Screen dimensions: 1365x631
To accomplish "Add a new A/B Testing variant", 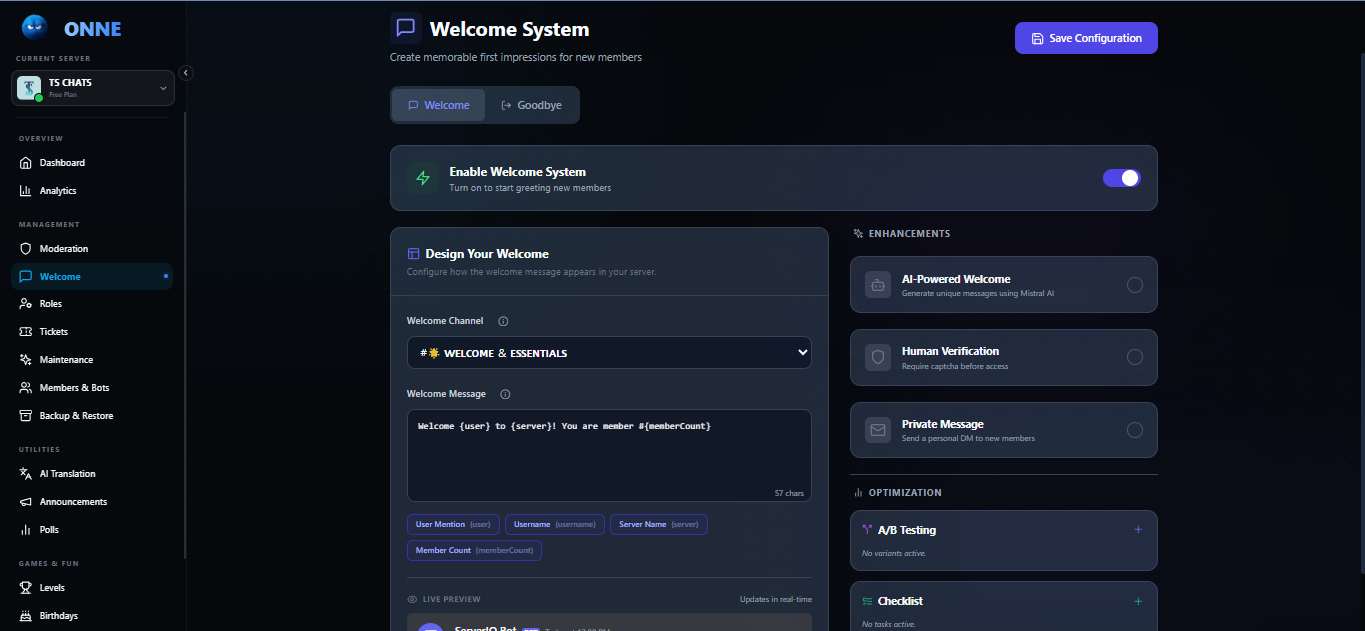I will [1138, 529].
